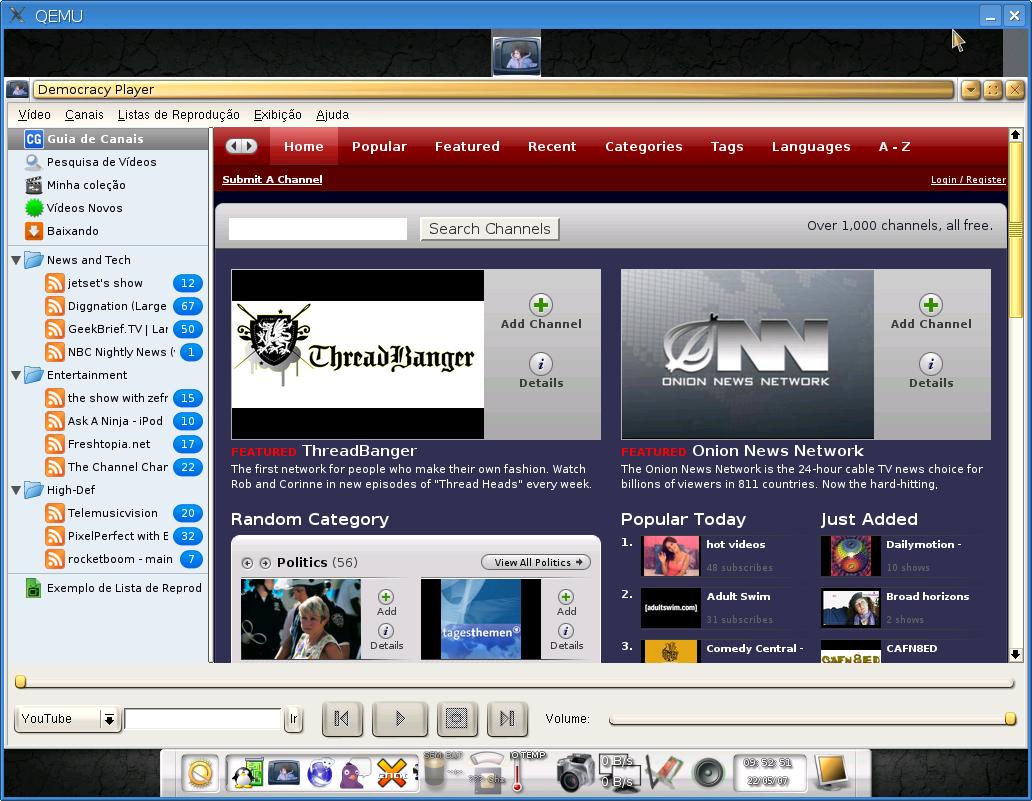Switch to the Recent tab
Viewport: 1032px width, 801px height.
tap(552, 147)
